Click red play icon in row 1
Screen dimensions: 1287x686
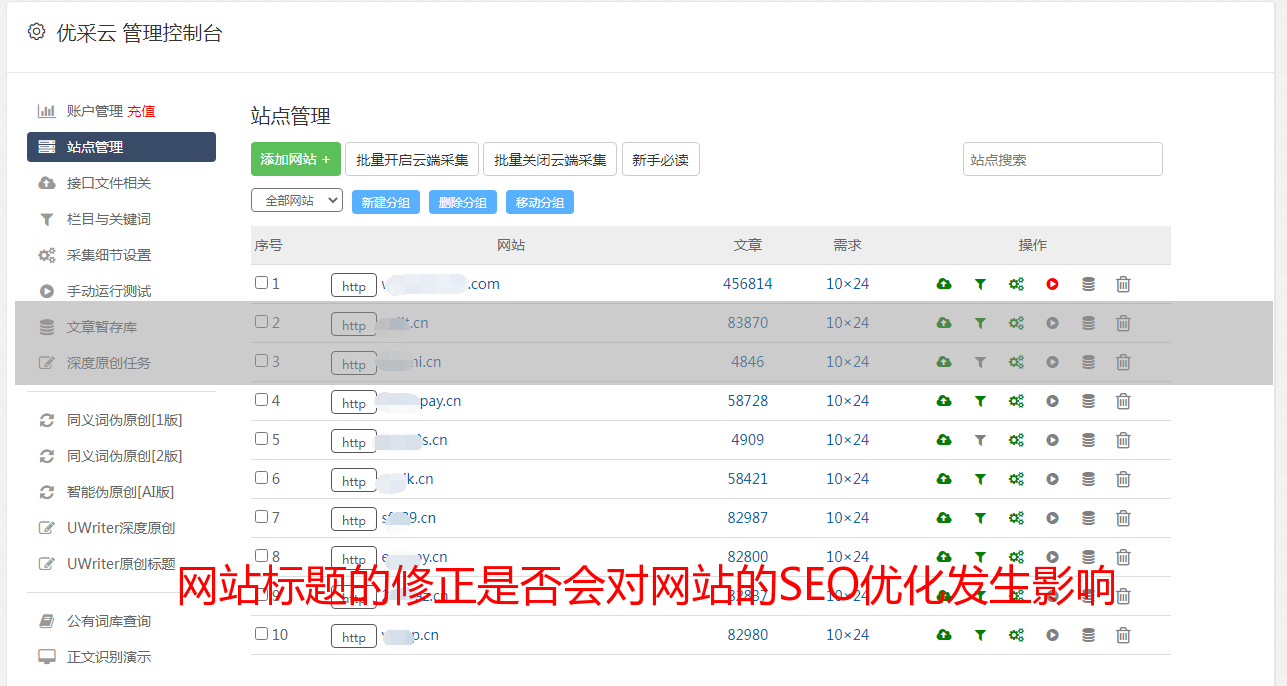point(1052,284)
